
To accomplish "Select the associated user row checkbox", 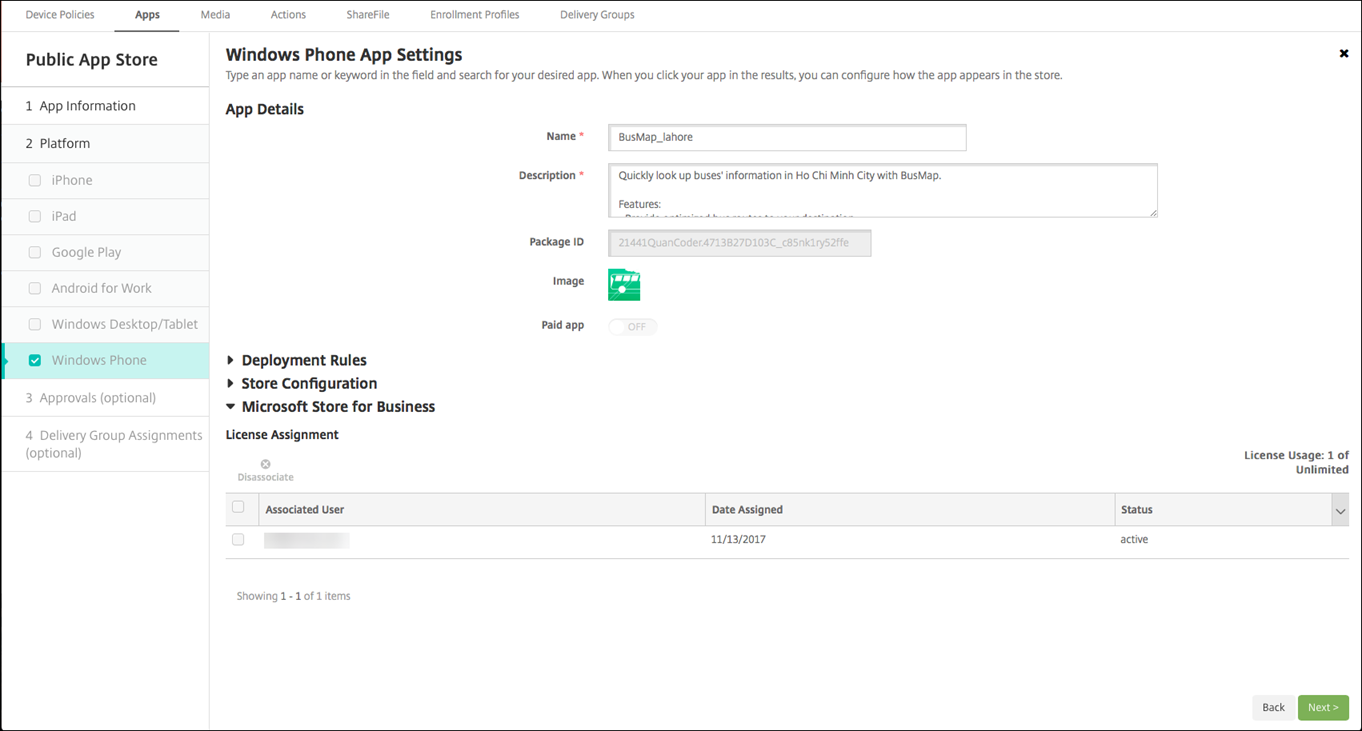I will pyautogui.click(x=238, y=540).
